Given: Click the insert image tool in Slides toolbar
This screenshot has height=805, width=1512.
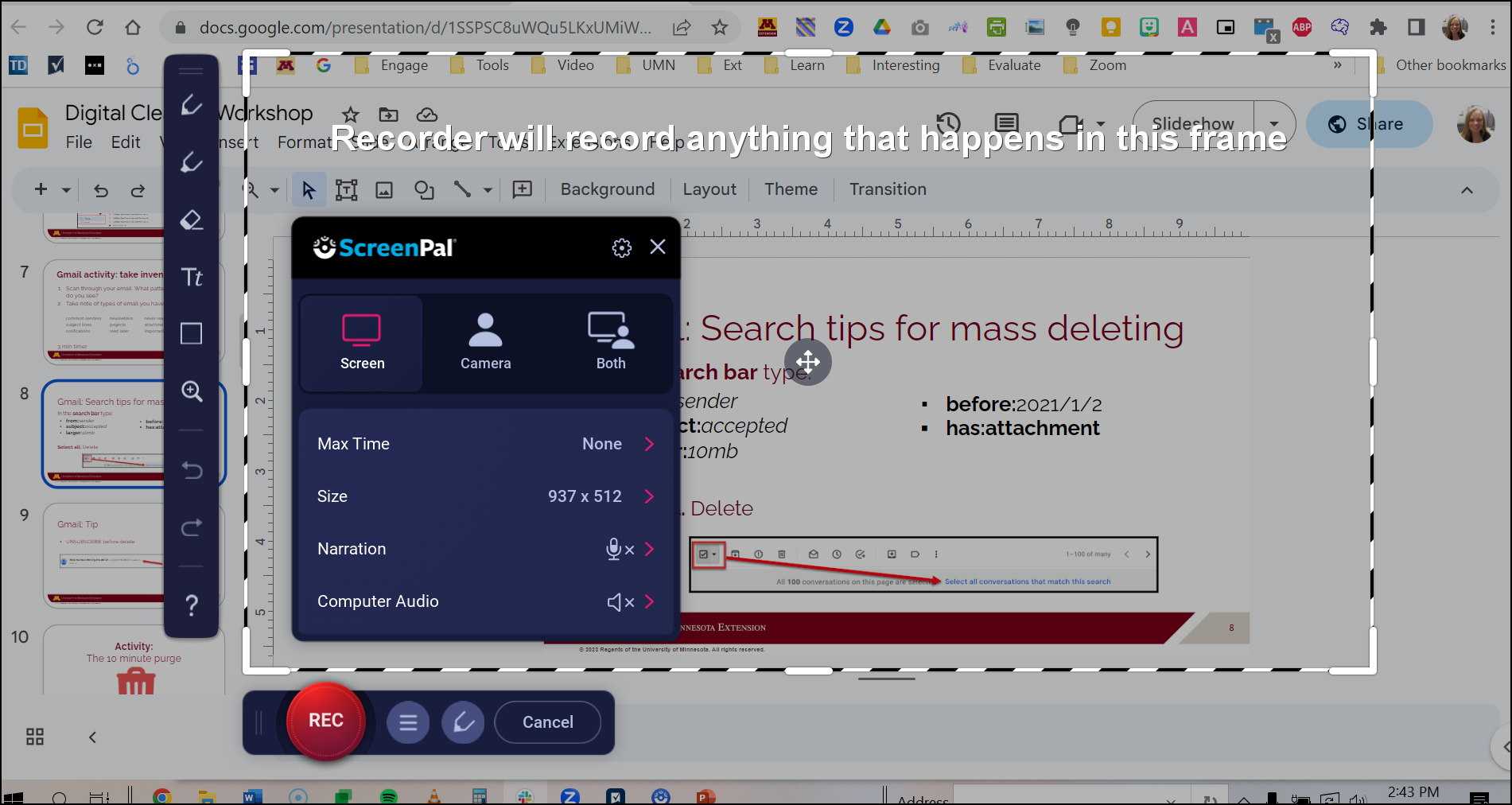Looking at the screenshot, I should (x=384, y=189).
